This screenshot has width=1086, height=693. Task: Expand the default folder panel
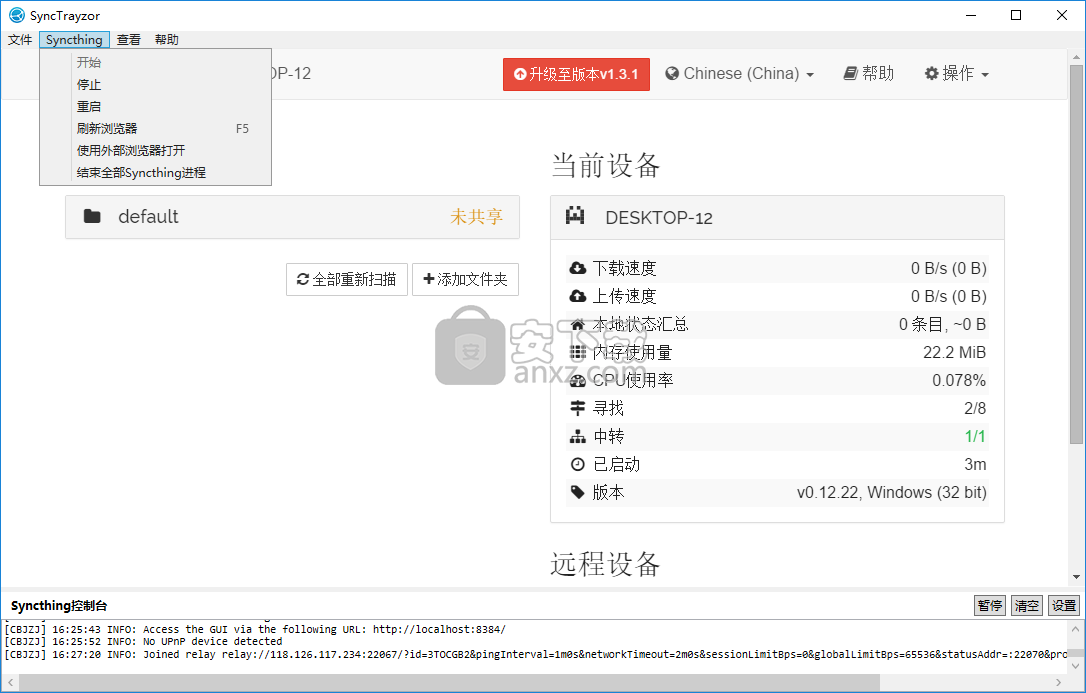pos(292,217)
